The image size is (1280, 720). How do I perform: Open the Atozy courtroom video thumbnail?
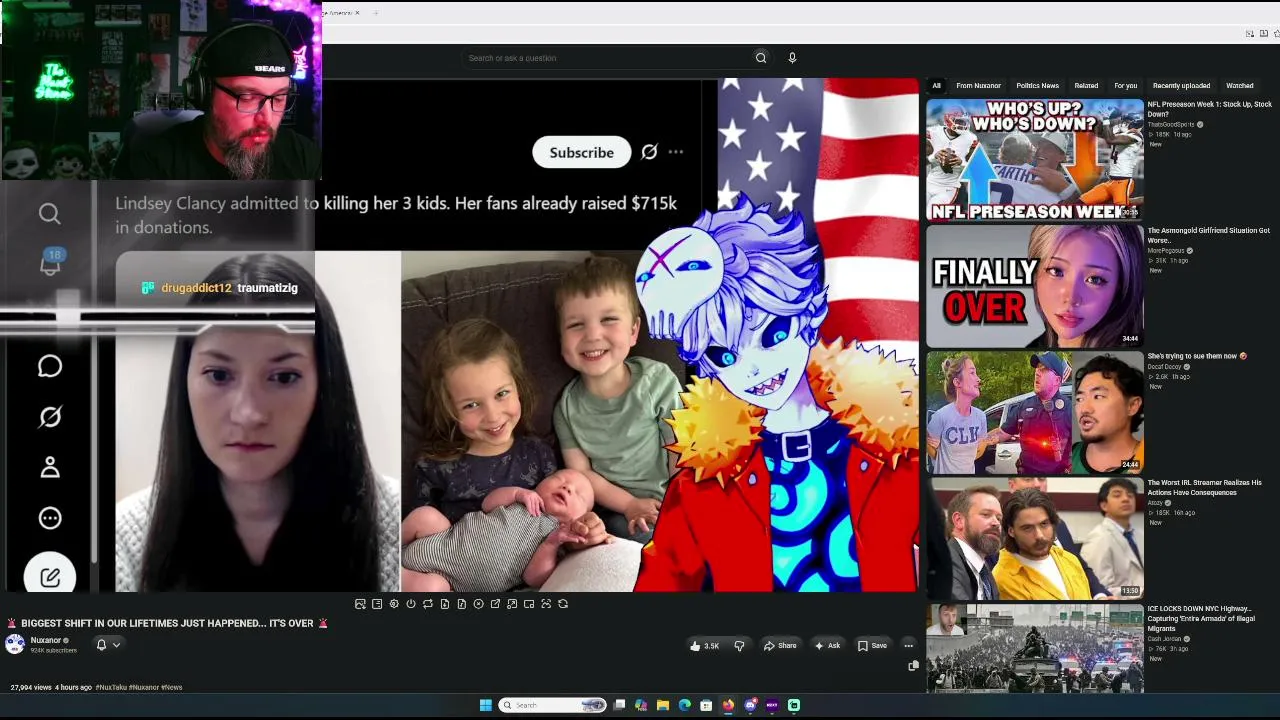[1034, 537]
